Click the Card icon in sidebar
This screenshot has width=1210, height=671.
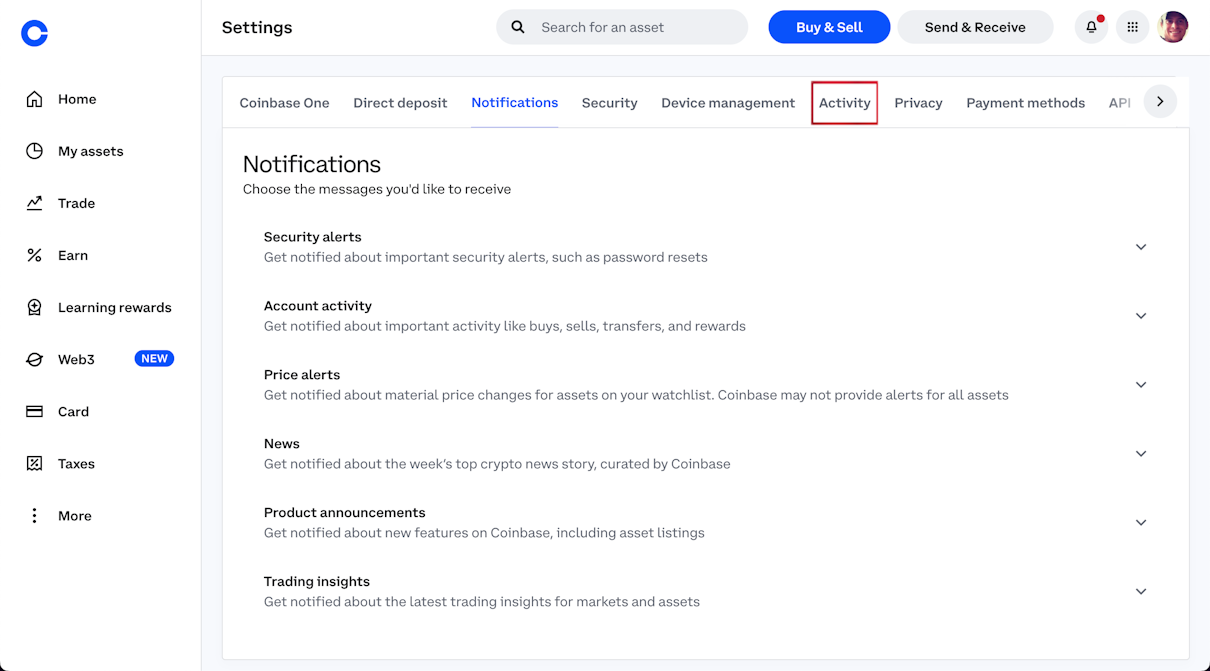[34, 411]
